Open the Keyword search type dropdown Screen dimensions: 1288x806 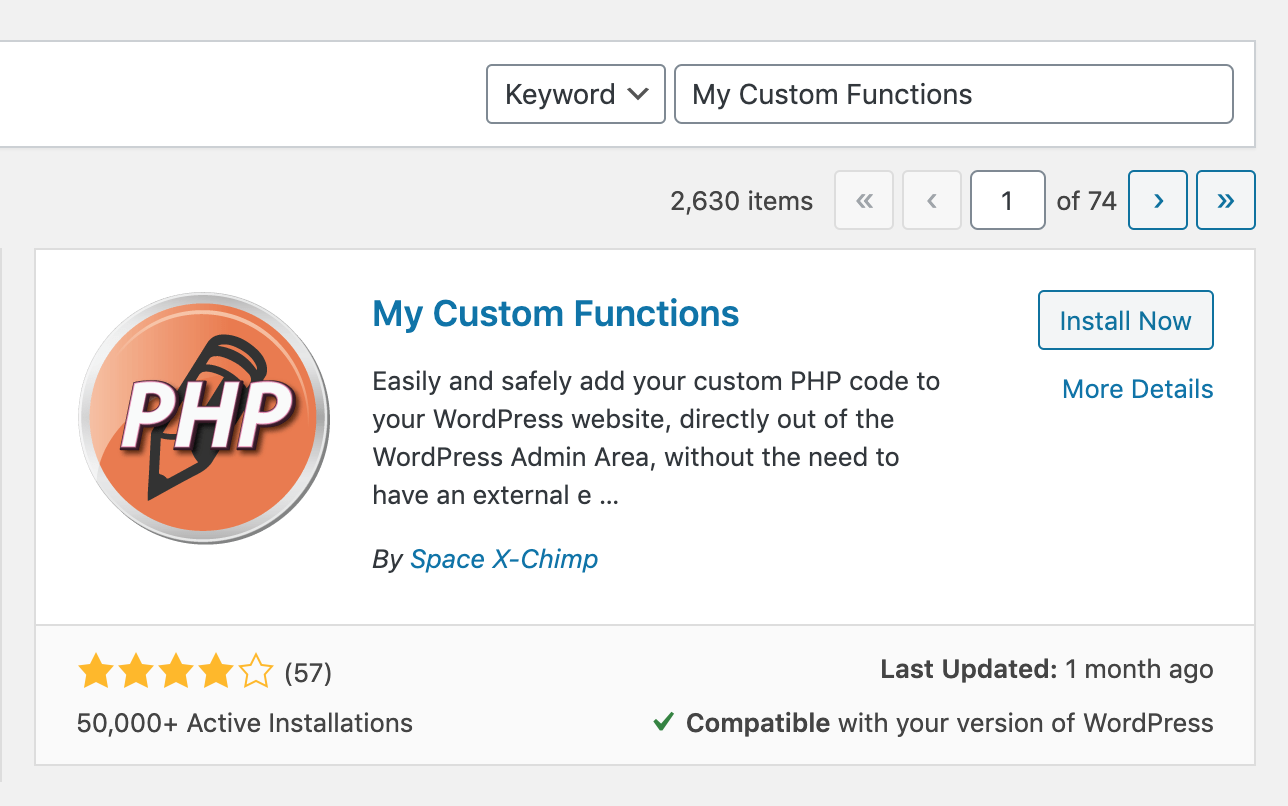[x=575, y=94]
